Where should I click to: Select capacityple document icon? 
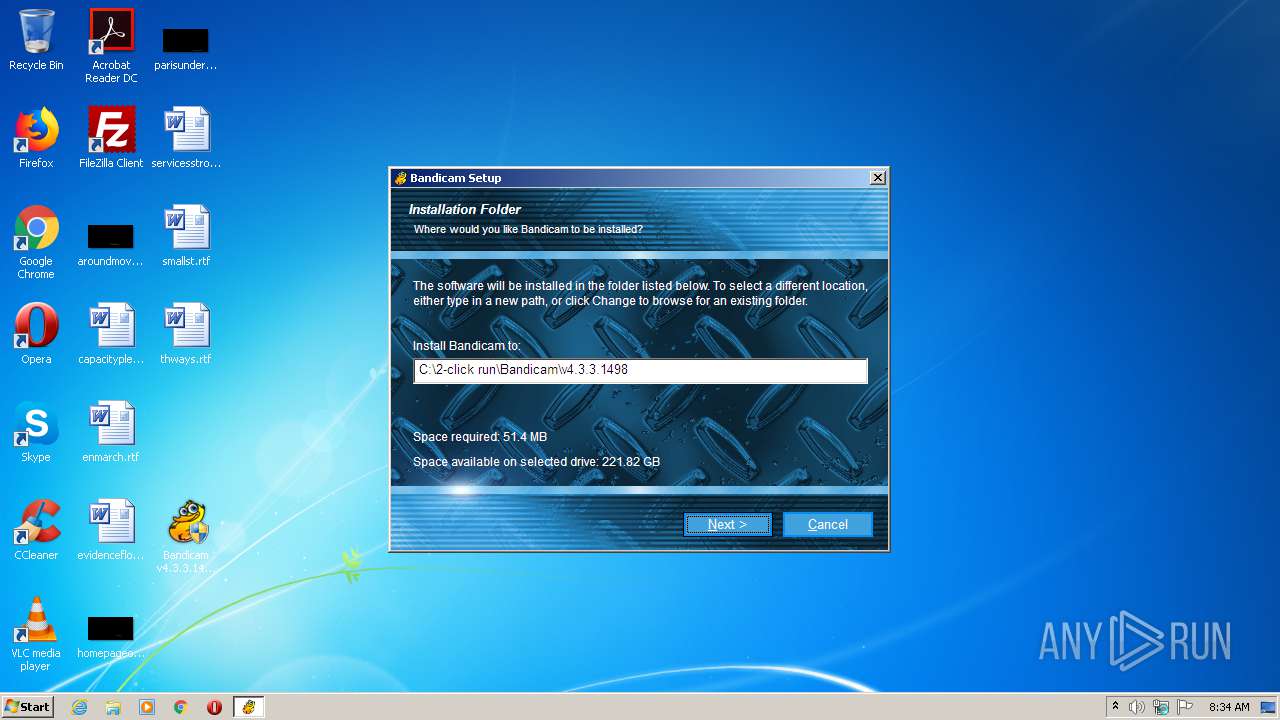pyautogui.click(x=111, y=334)
